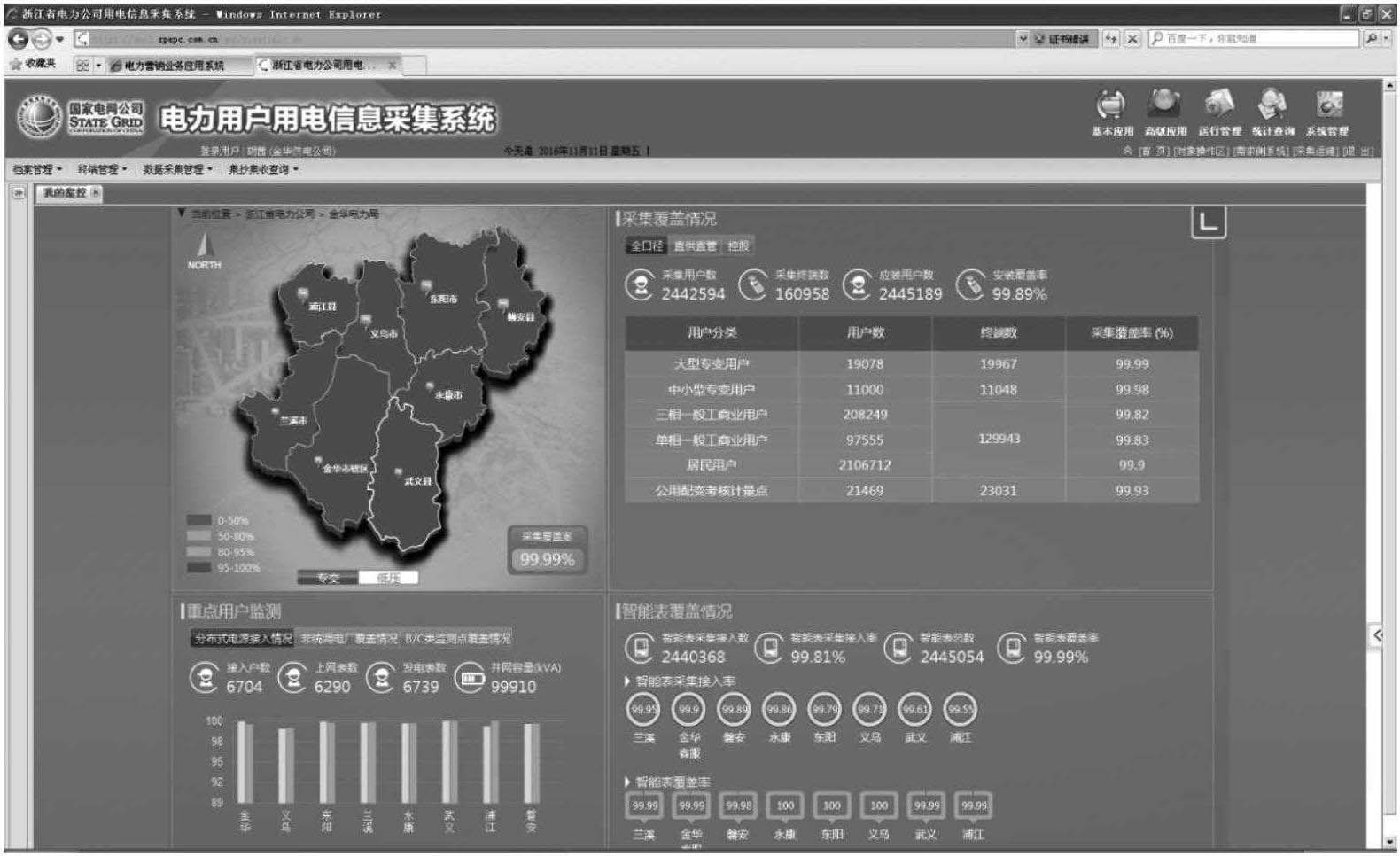
Task: Select the 全口径 scope option
Action: click(646, 246)
